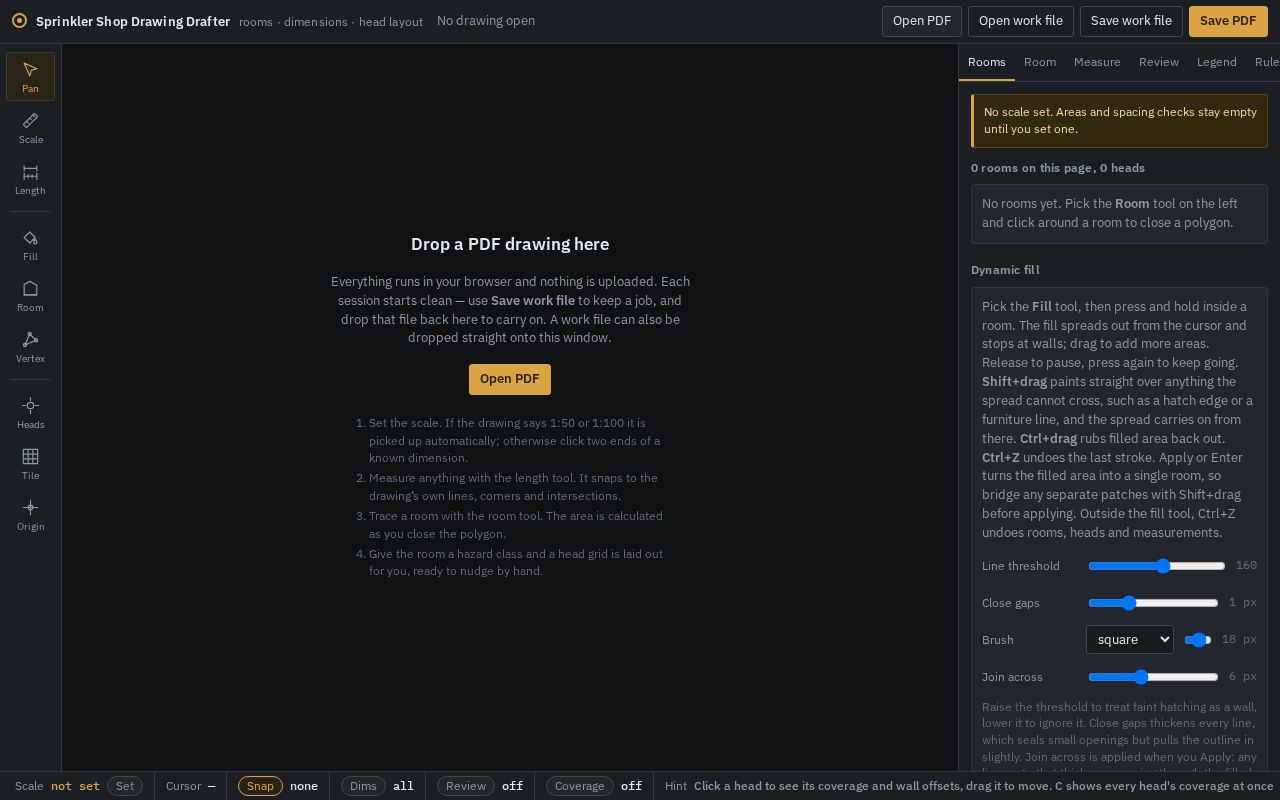Adjust the Brush size slider
1280x800 pixels.
(1198, 640)
